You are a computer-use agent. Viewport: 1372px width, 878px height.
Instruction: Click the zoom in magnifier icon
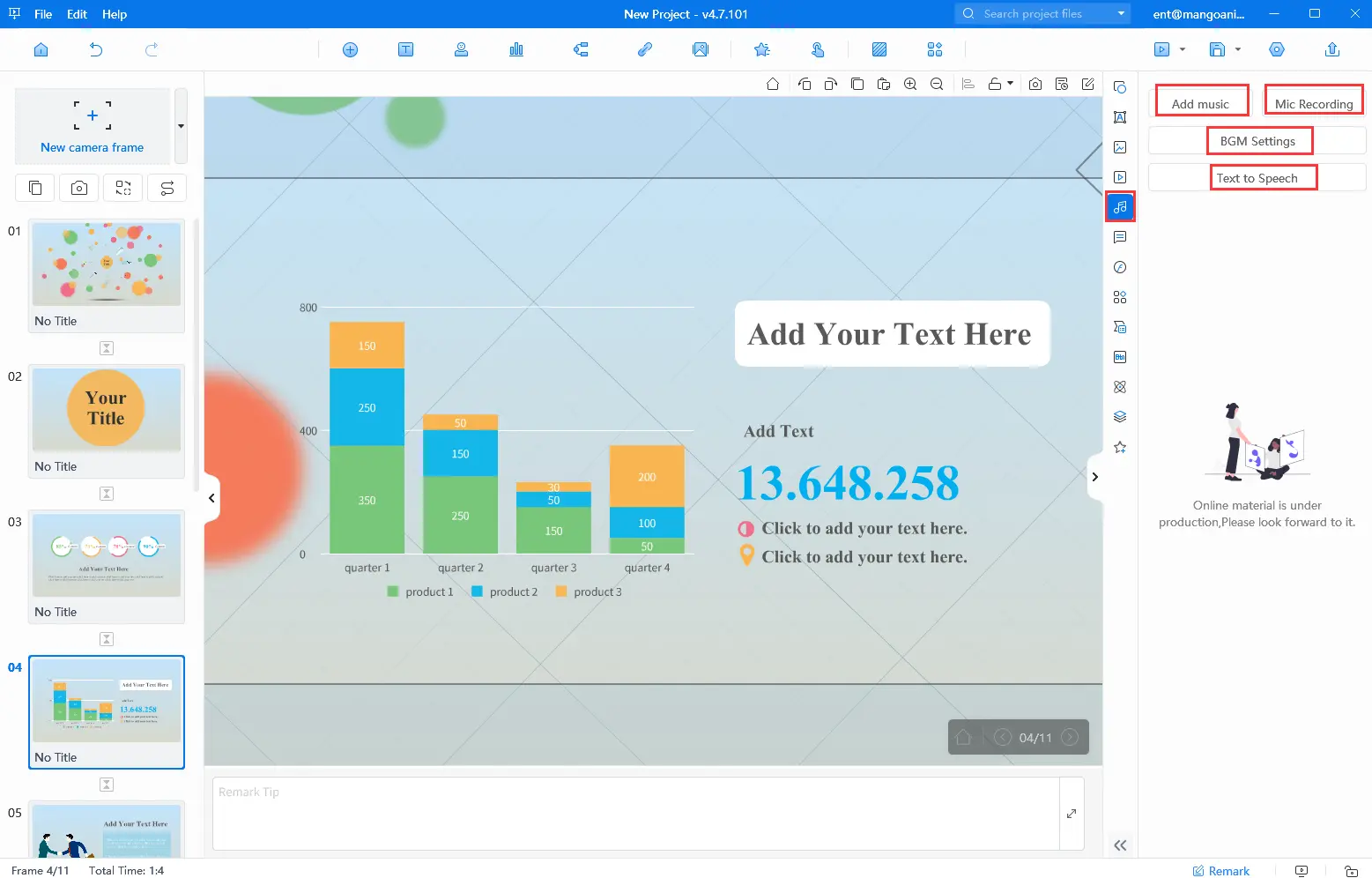coord(910,85)
